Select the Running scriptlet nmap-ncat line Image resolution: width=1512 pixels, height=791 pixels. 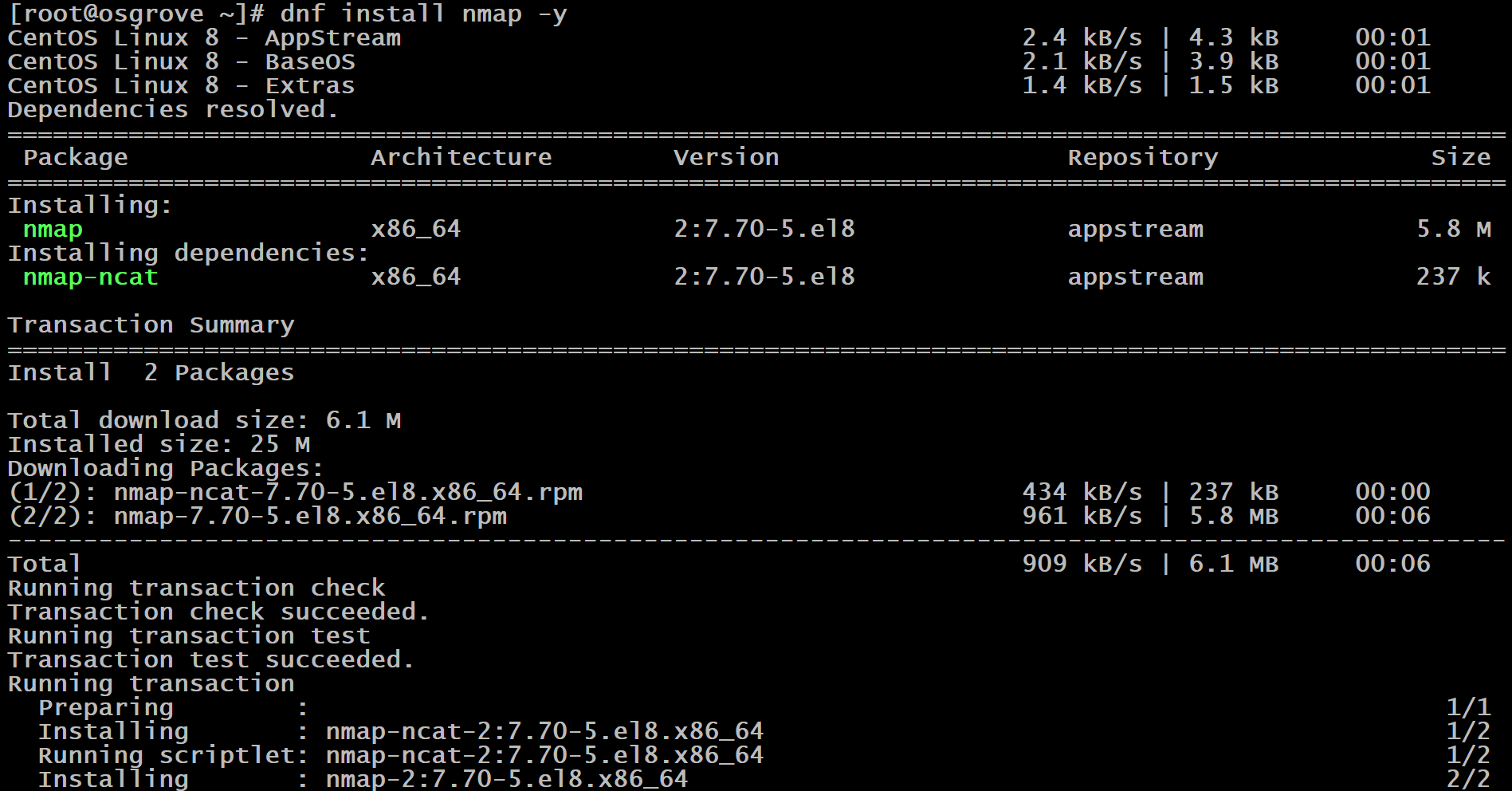[x=383, y=754]
